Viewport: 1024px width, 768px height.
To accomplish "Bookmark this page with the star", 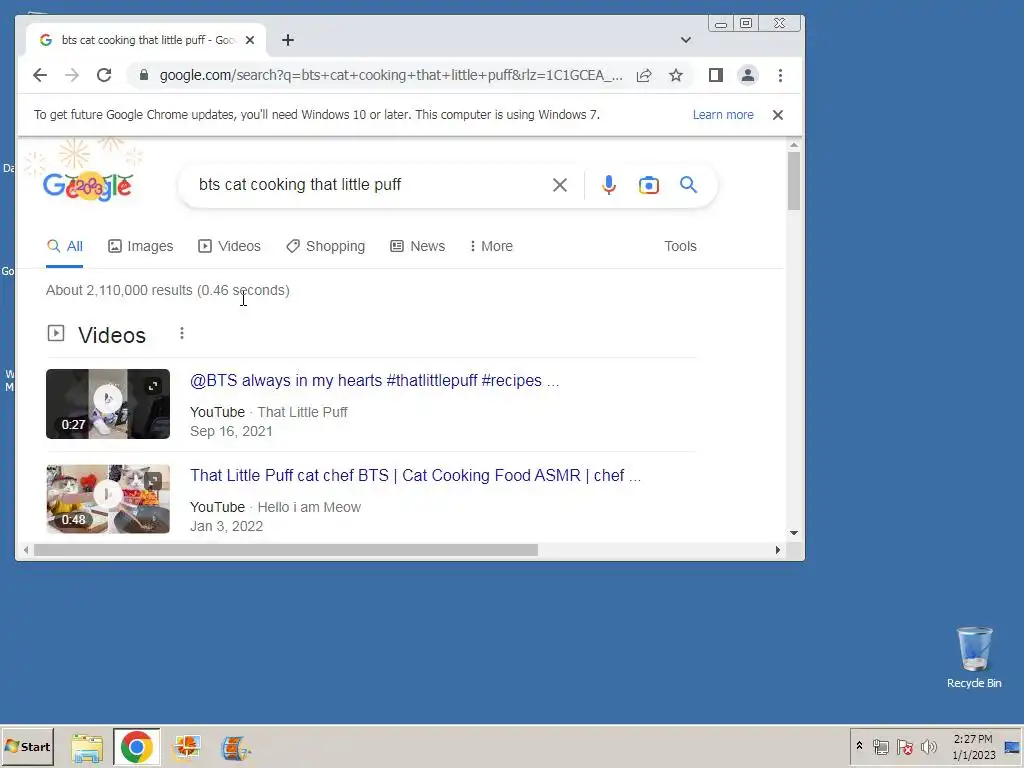I will pyautogui.click(x=676, y=75).
